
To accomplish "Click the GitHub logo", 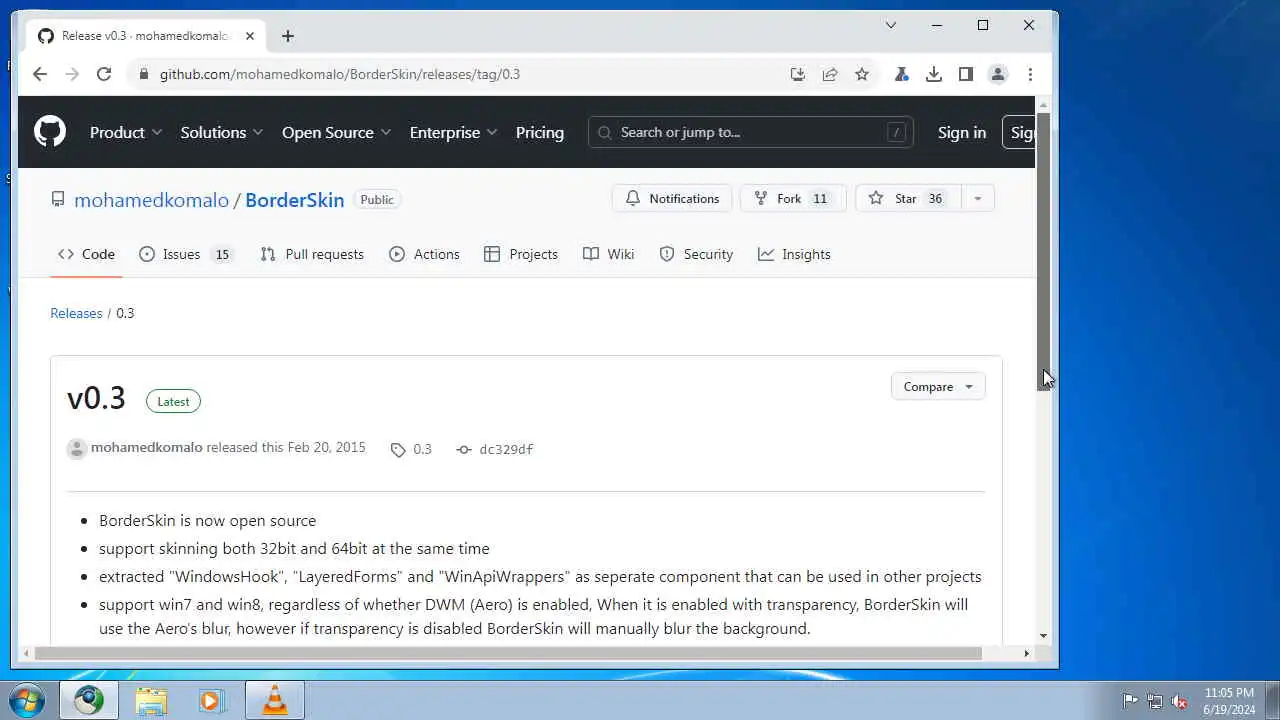I will point(50,132).
